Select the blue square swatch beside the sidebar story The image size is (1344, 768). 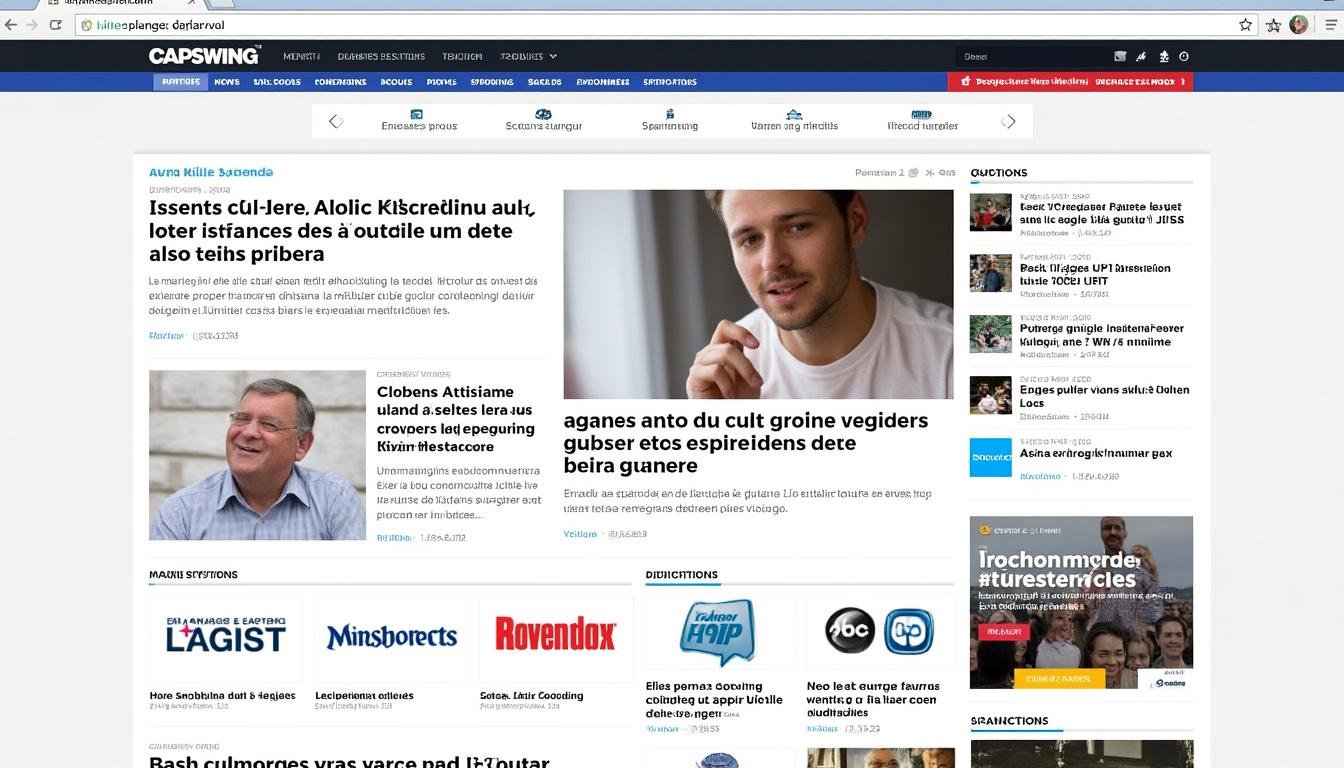[990, 457]
